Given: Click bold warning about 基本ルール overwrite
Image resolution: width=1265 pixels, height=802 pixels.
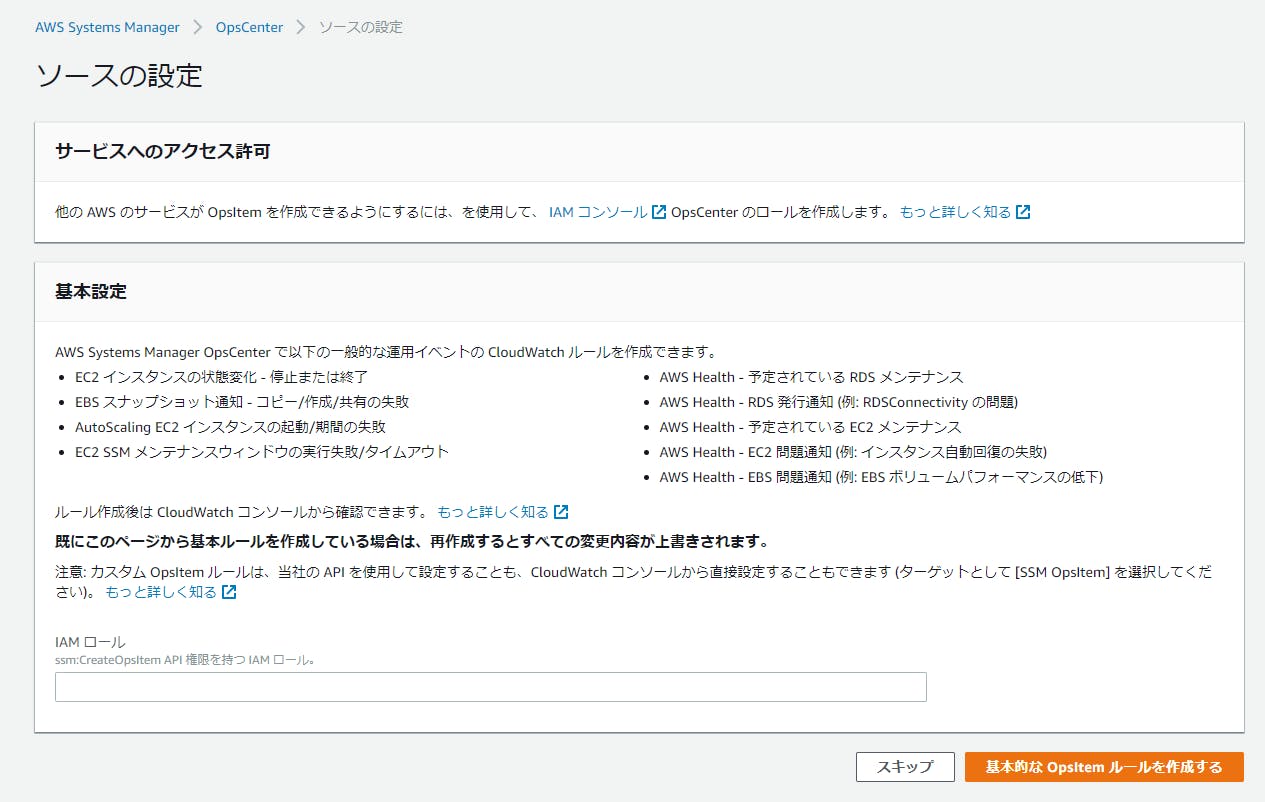Looking at the screenshot, I should coord(412,542).
